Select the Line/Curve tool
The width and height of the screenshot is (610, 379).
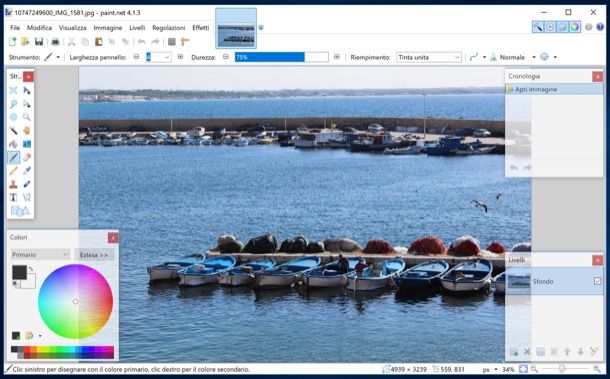(x=26, y=197)
